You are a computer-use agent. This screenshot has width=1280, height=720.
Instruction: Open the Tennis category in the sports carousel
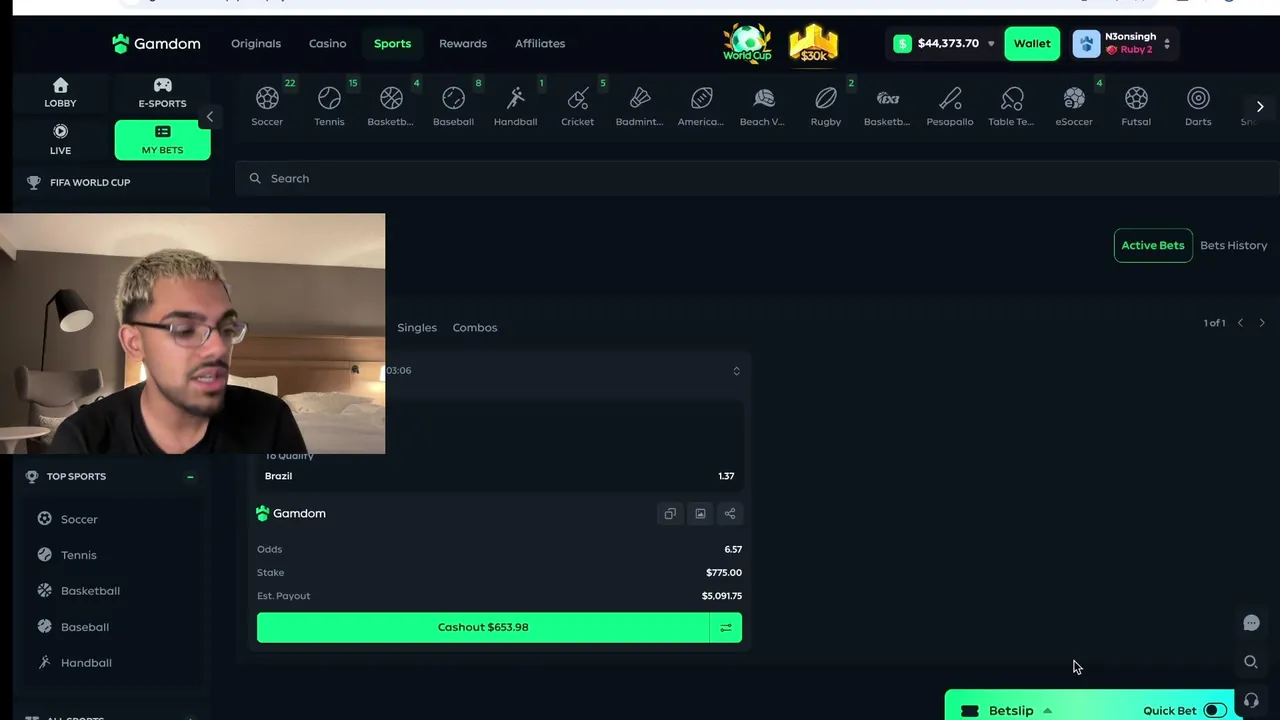[x=329, y=105]
